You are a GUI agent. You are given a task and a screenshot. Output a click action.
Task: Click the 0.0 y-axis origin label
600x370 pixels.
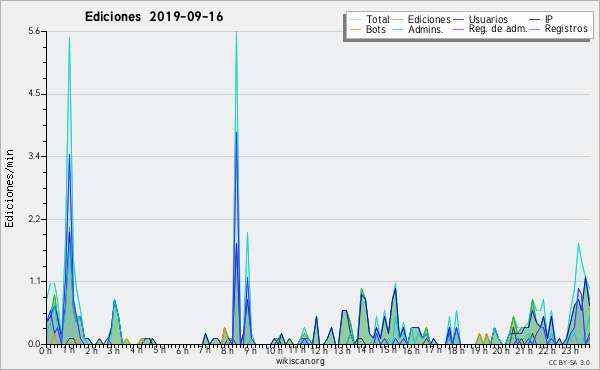click(x=34, y=344)
